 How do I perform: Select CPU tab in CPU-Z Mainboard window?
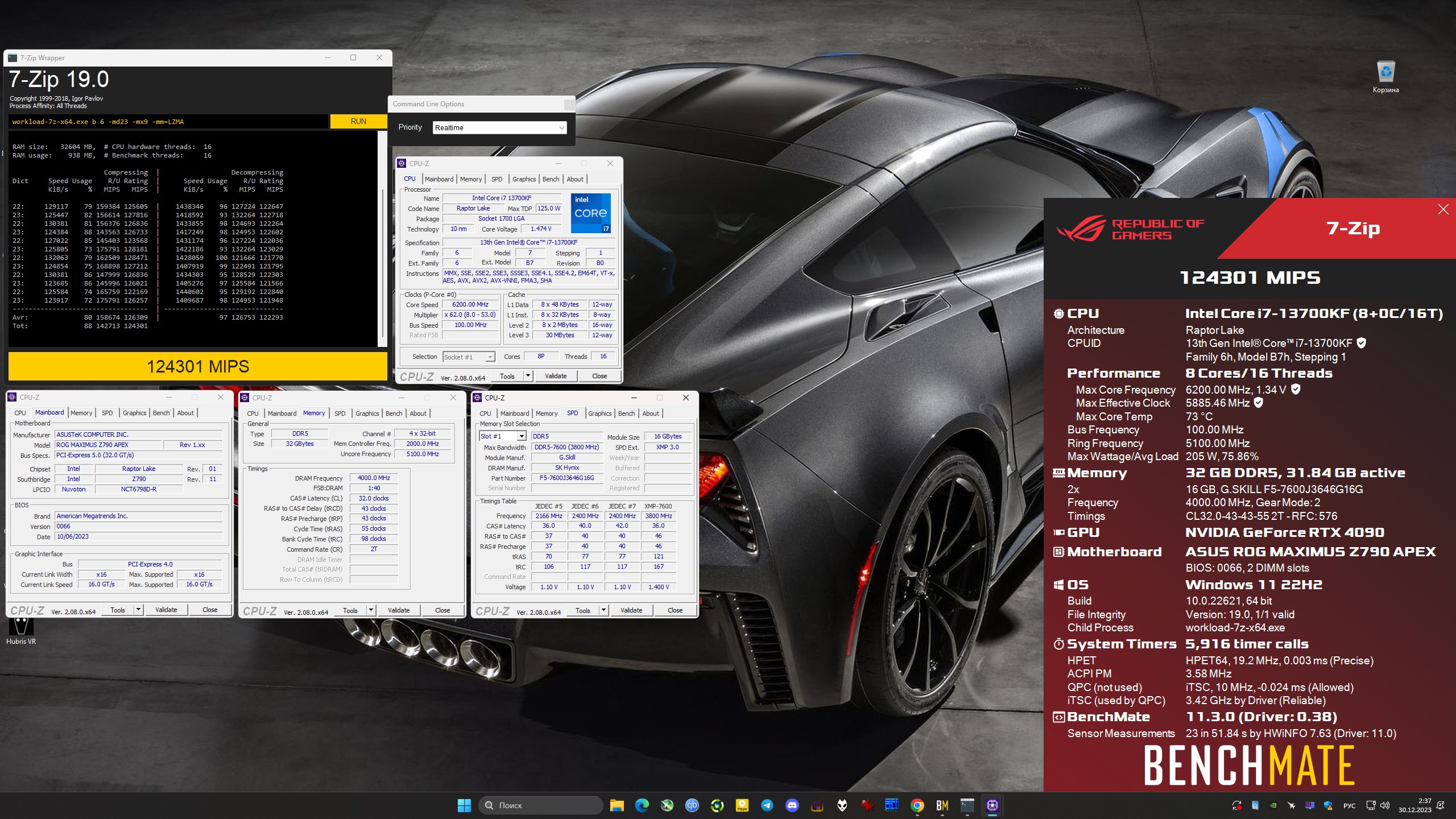(20, 413)
